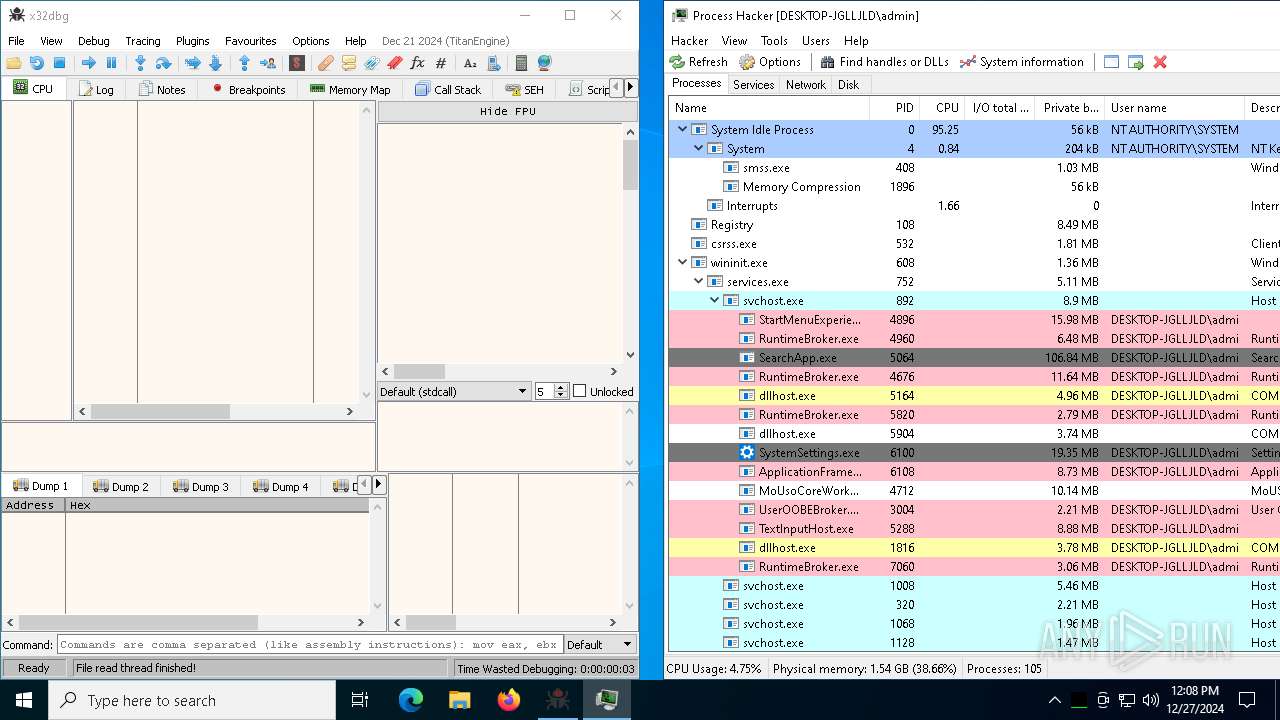
Task: Open the Labels icon in x32dbg toolbar
Action: 371,63
